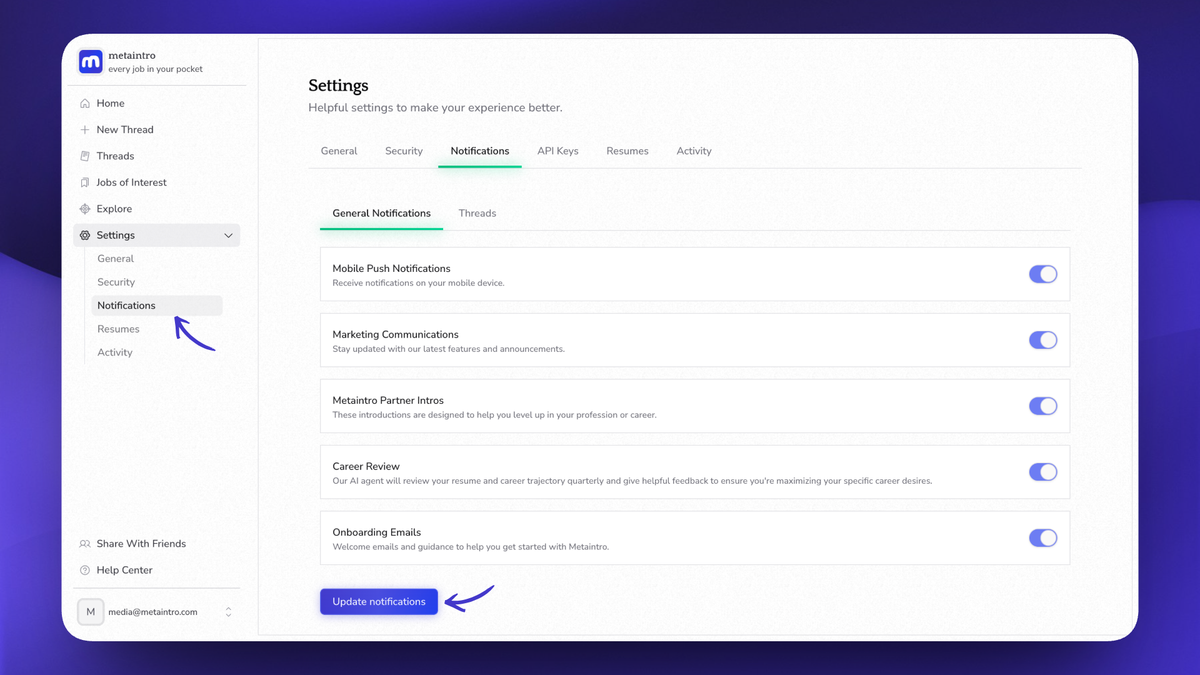Click the Jobs of Interest bookmark icon
1200x675 pixels.
pos(85,183)
